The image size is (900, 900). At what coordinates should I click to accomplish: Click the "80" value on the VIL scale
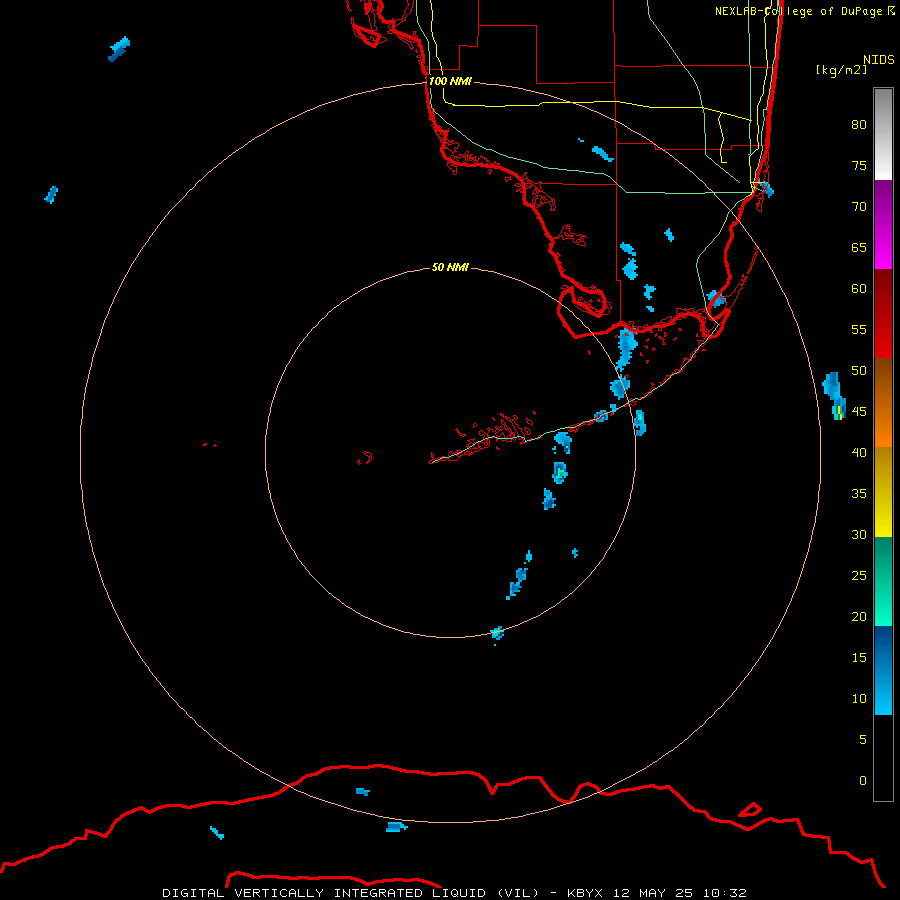pos(859,125)
